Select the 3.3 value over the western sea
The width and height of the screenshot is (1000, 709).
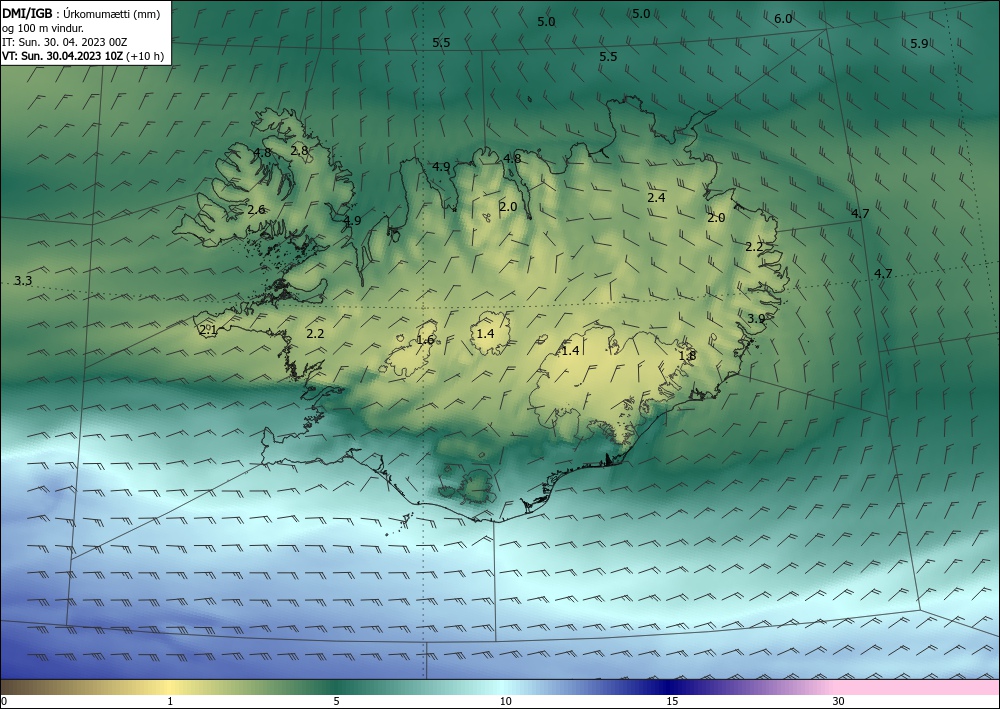pyautogui.click(x=23, y=281)
